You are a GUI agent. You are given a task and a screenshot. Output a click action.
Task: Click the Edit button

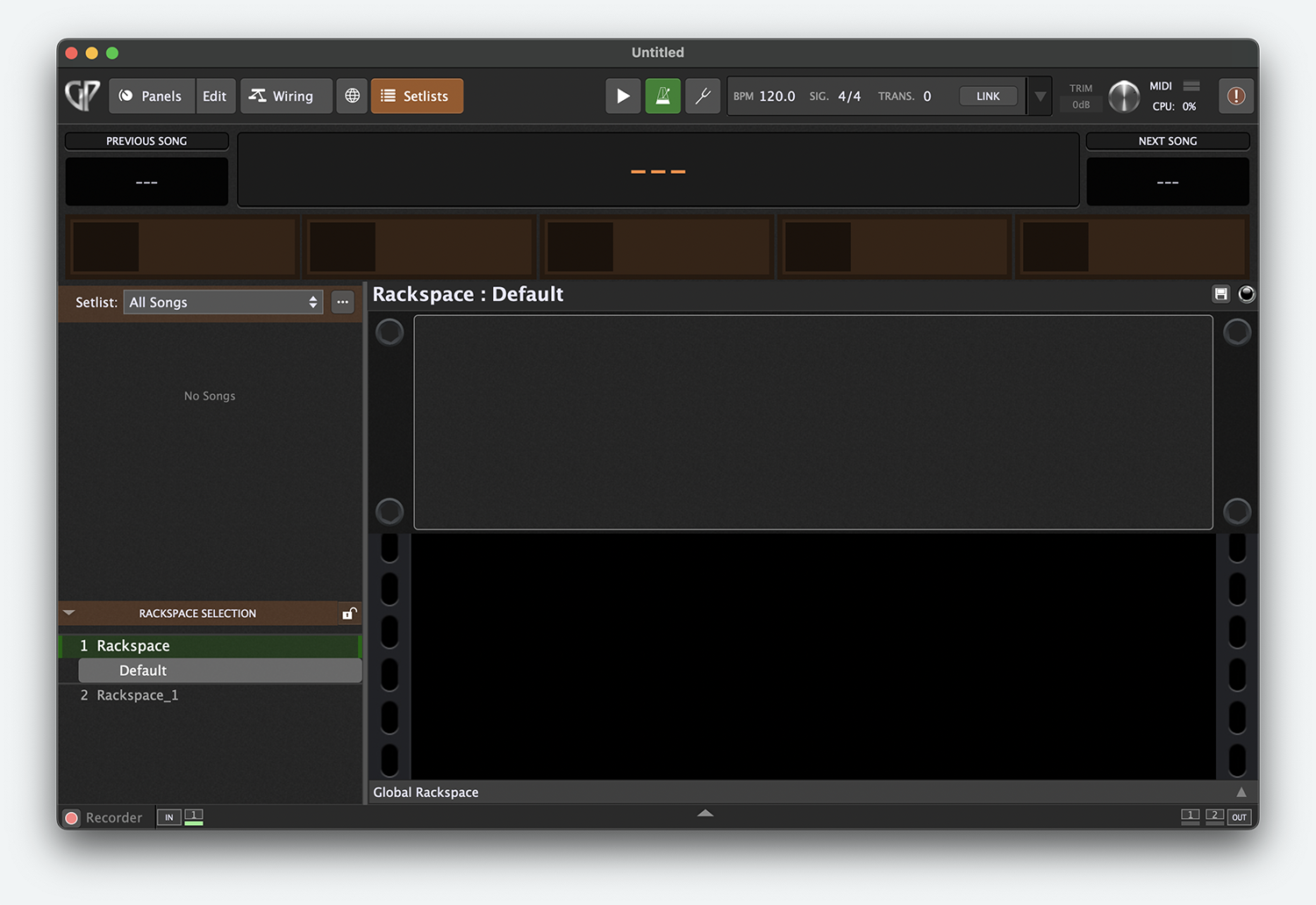(x=214, y=96)
